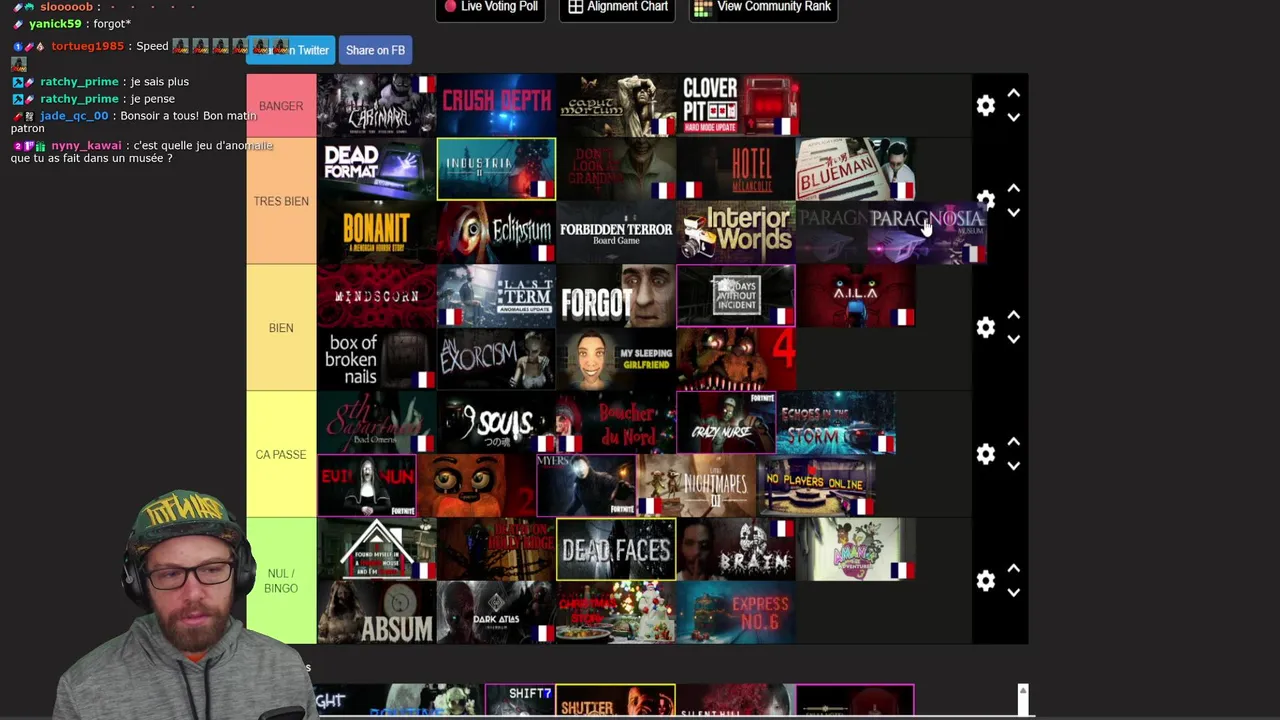Click chat username jade_qc_00

pos(74,116)
